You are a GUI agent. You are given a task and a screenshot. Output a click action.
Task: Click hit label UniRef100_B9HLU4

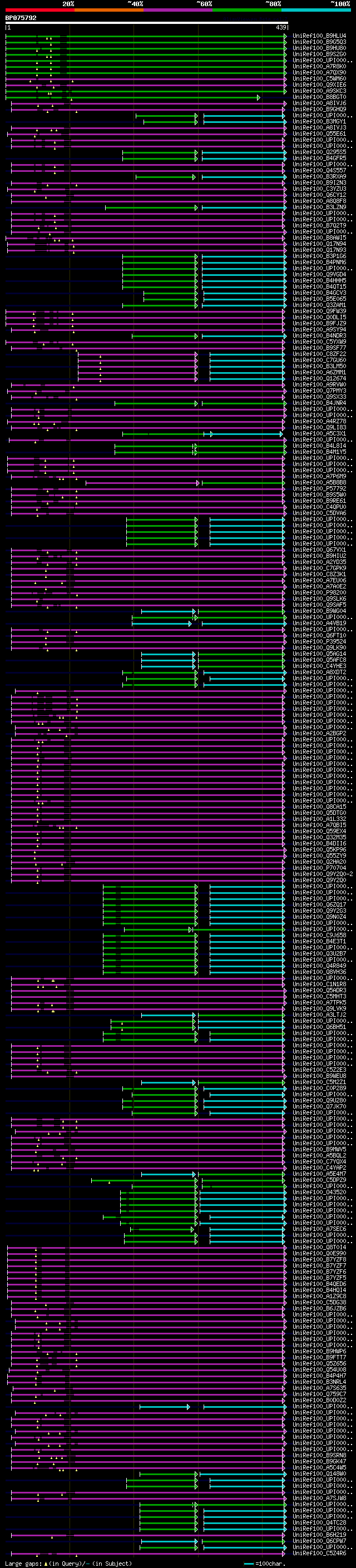pos(319,36)
